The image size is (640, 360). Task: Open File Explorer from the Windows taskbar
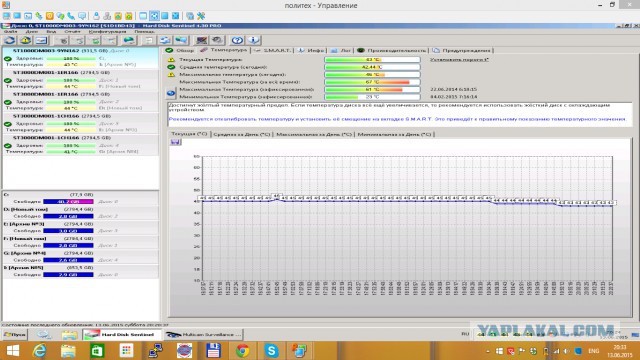pyautogui.click(x=68, y=351)
